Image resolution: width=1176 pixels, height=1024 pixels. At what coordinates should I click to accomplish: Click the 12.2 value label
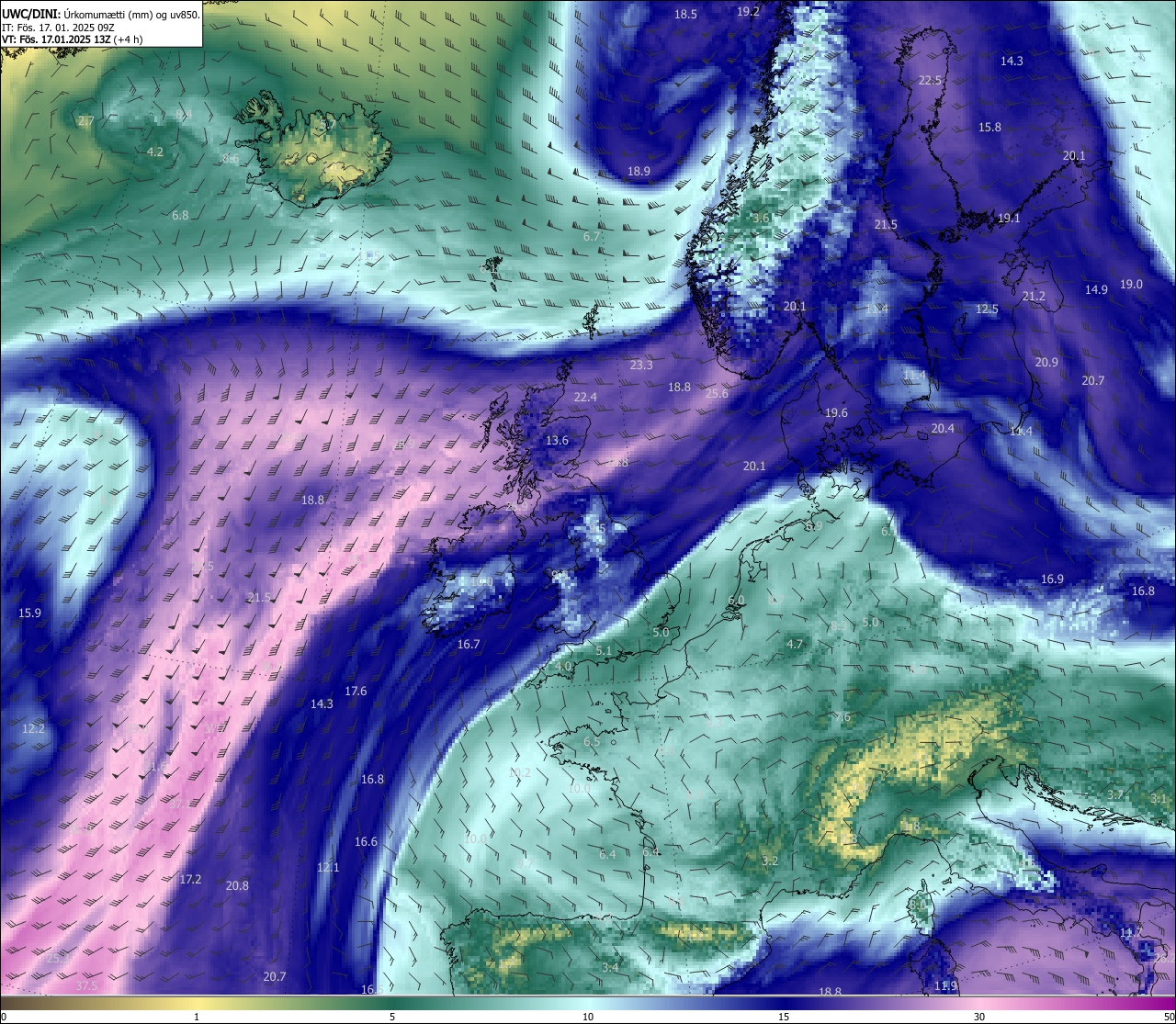coord(33,728)
